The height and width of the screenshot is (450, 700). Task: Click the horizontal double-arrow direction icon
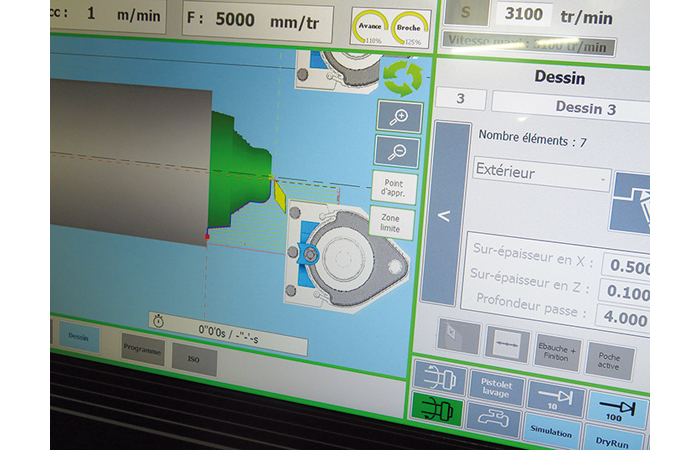(507, 343)
